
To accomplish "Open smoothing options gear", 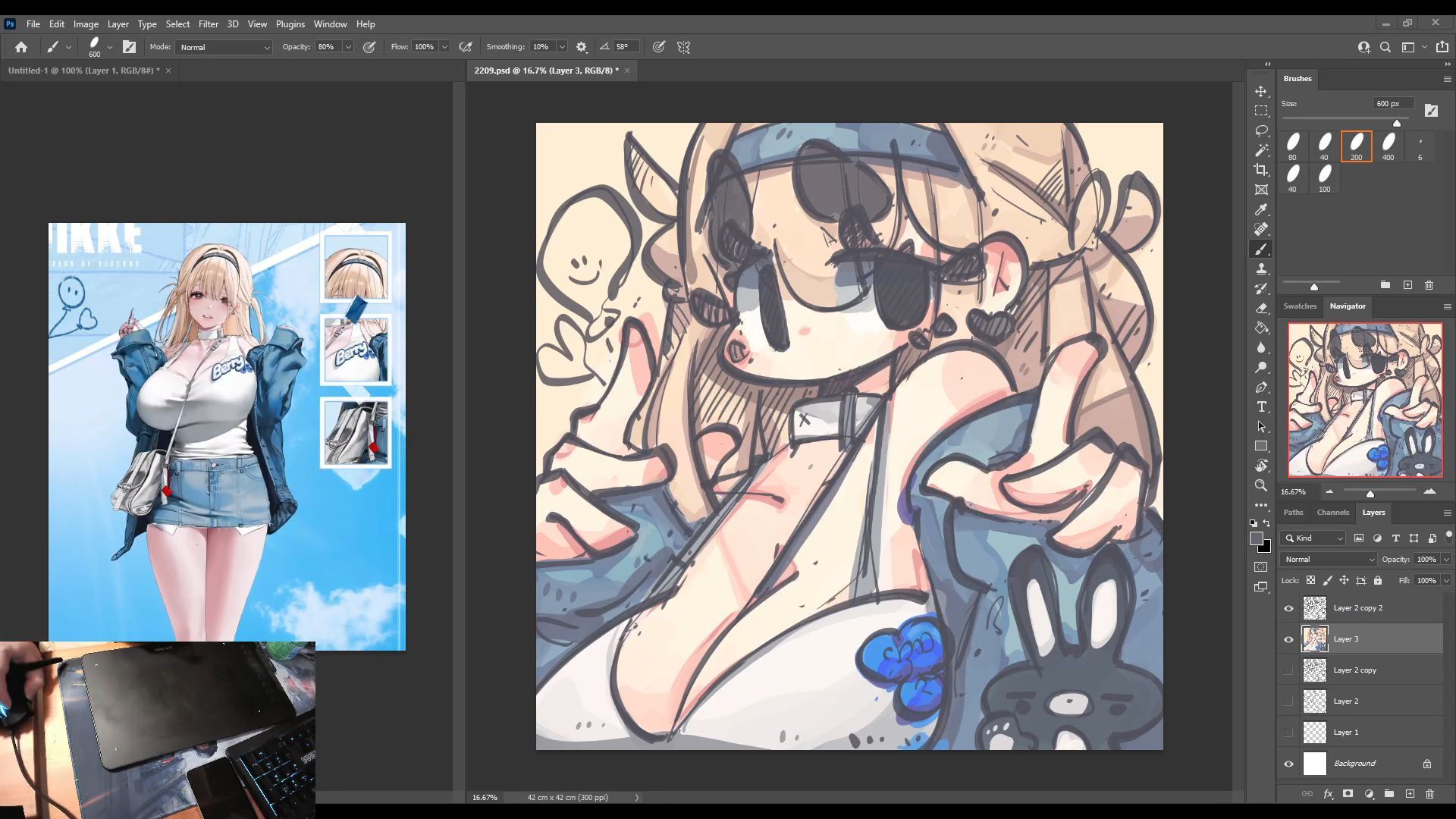I will (582, 47).
